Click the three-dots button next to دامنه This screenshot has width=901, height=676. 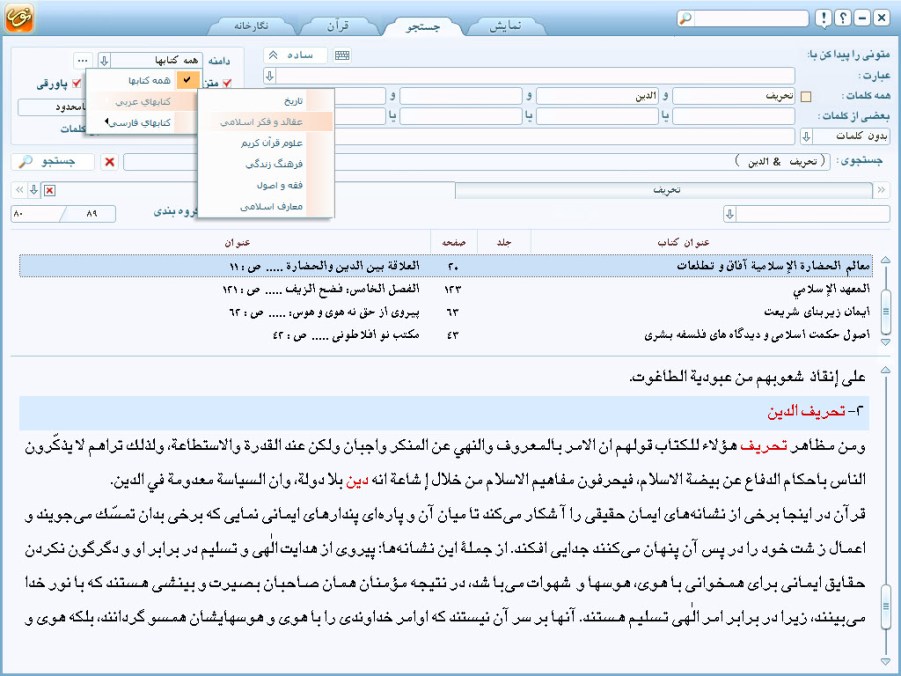click(83, 60)
